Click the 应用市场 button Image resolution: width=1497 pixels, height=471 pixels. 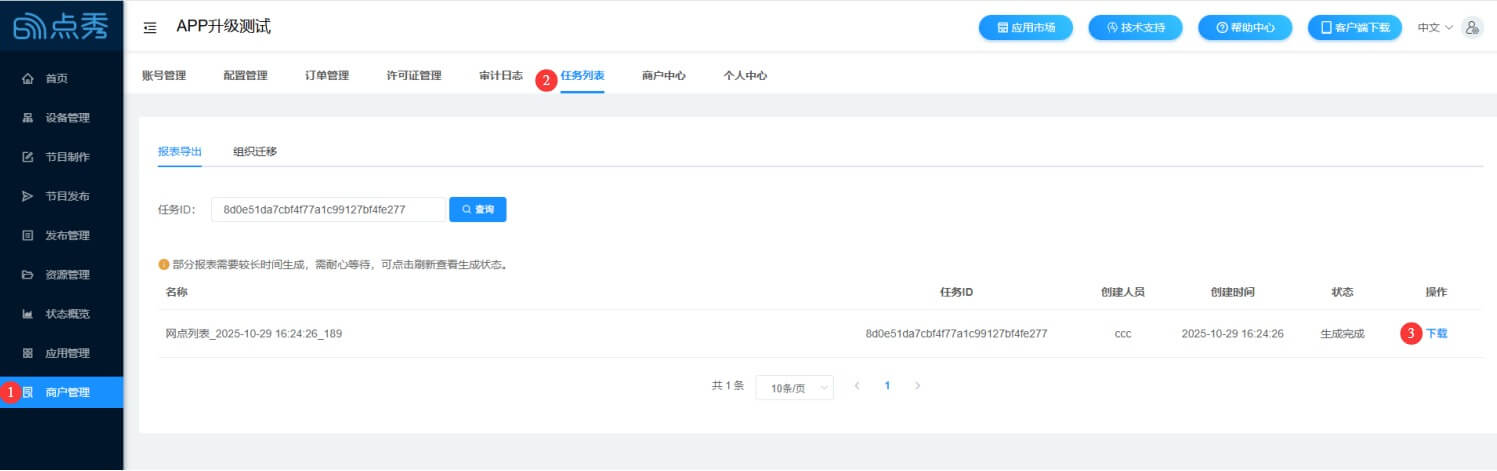[x=1025, y=28]
